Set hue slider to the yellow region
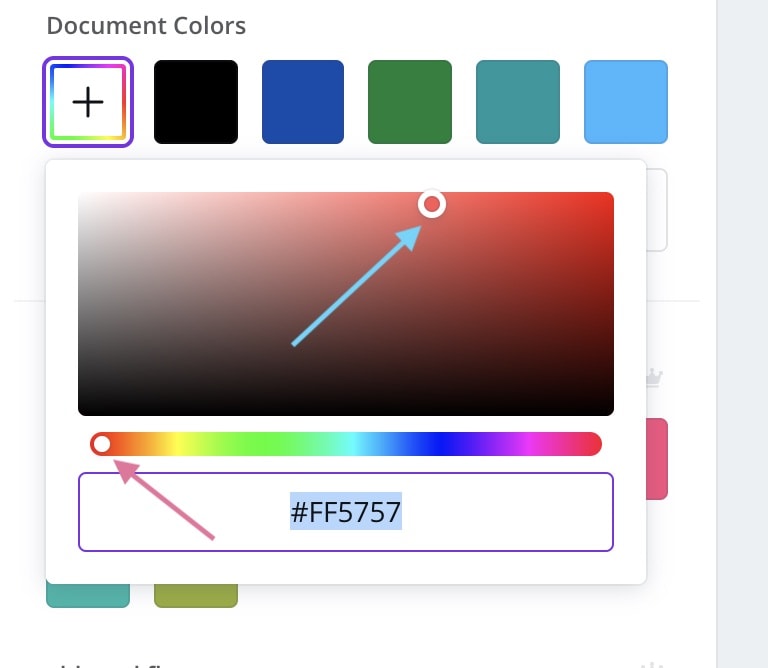 click(177, 444)
